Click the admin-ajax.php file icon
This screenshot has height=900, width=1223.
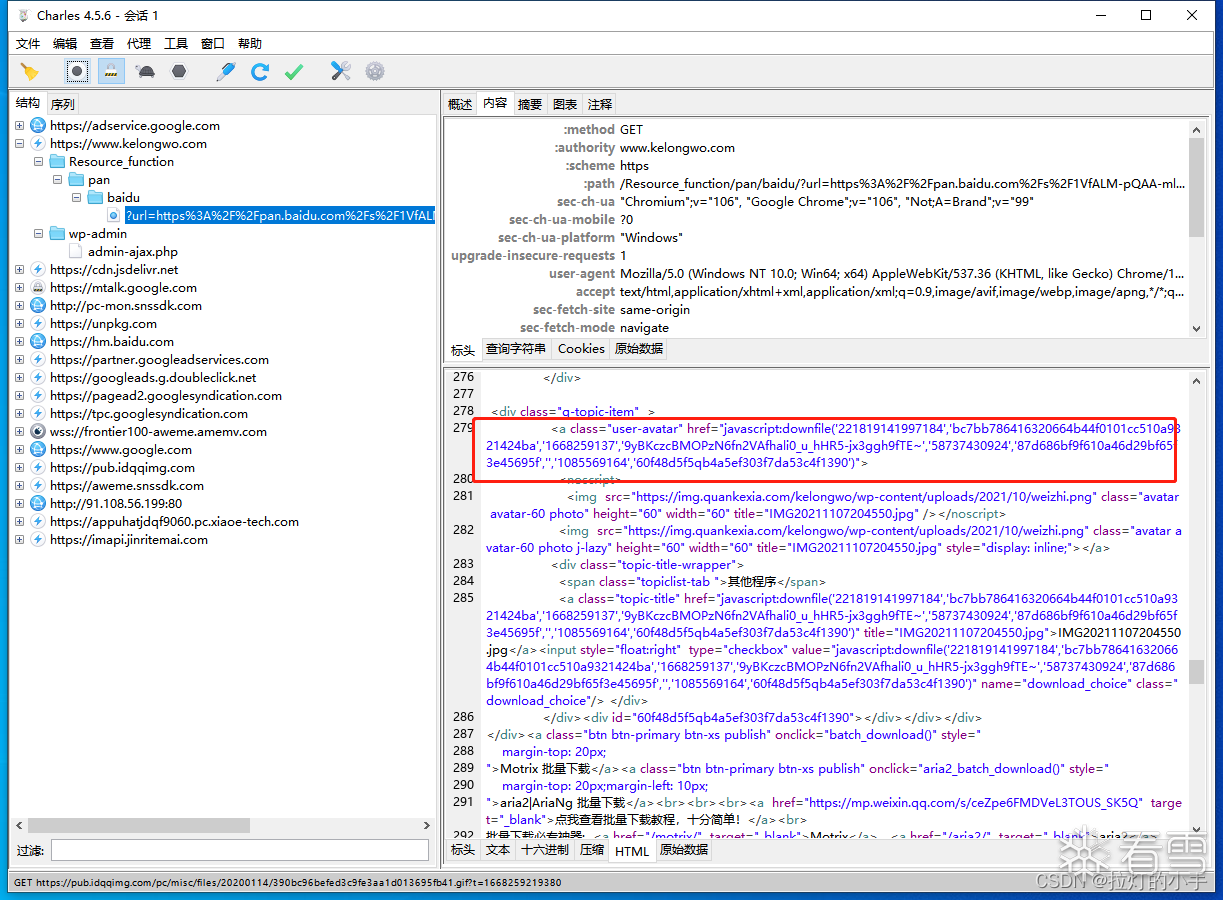77,252
